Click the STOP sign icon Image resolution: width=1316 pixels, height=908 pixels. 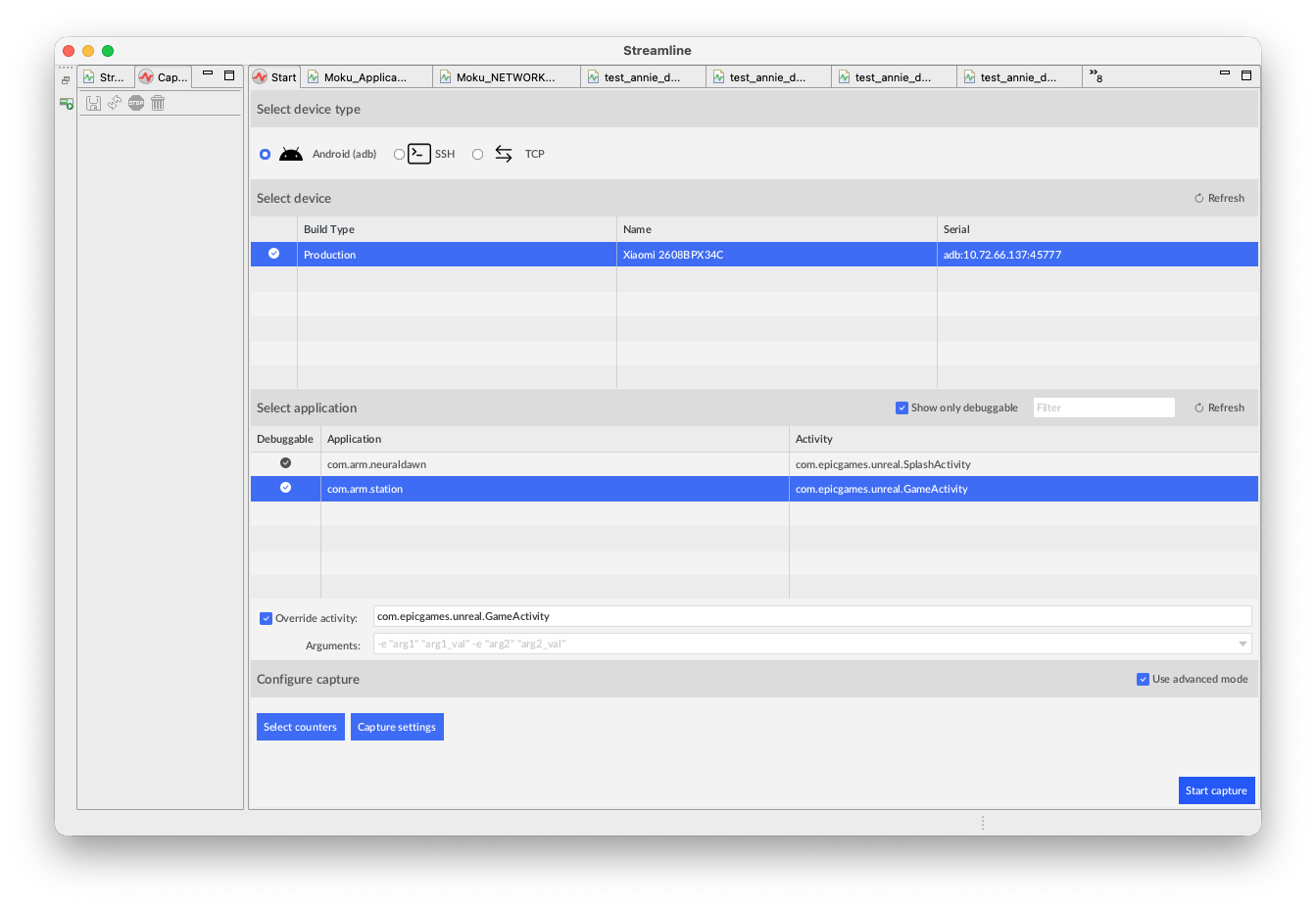click(136, 103)
